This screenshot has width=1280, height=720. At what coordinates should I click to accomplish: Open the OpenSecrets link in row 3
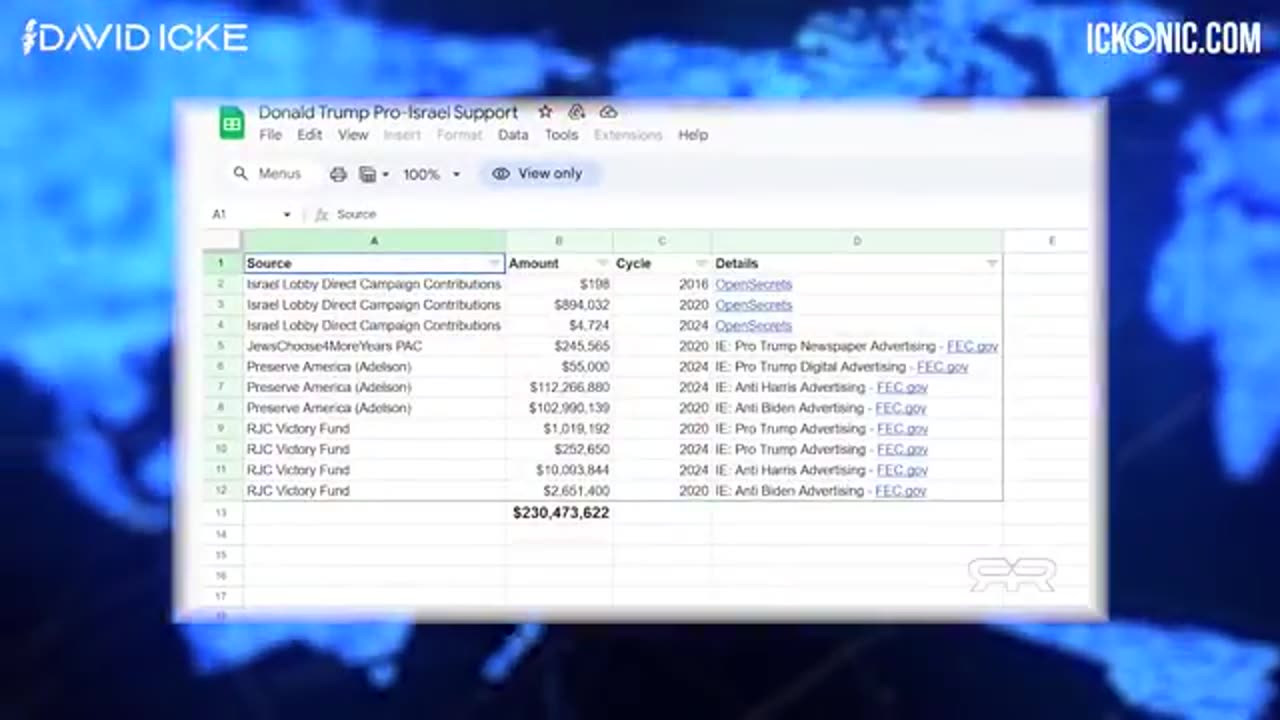[754, 305]
